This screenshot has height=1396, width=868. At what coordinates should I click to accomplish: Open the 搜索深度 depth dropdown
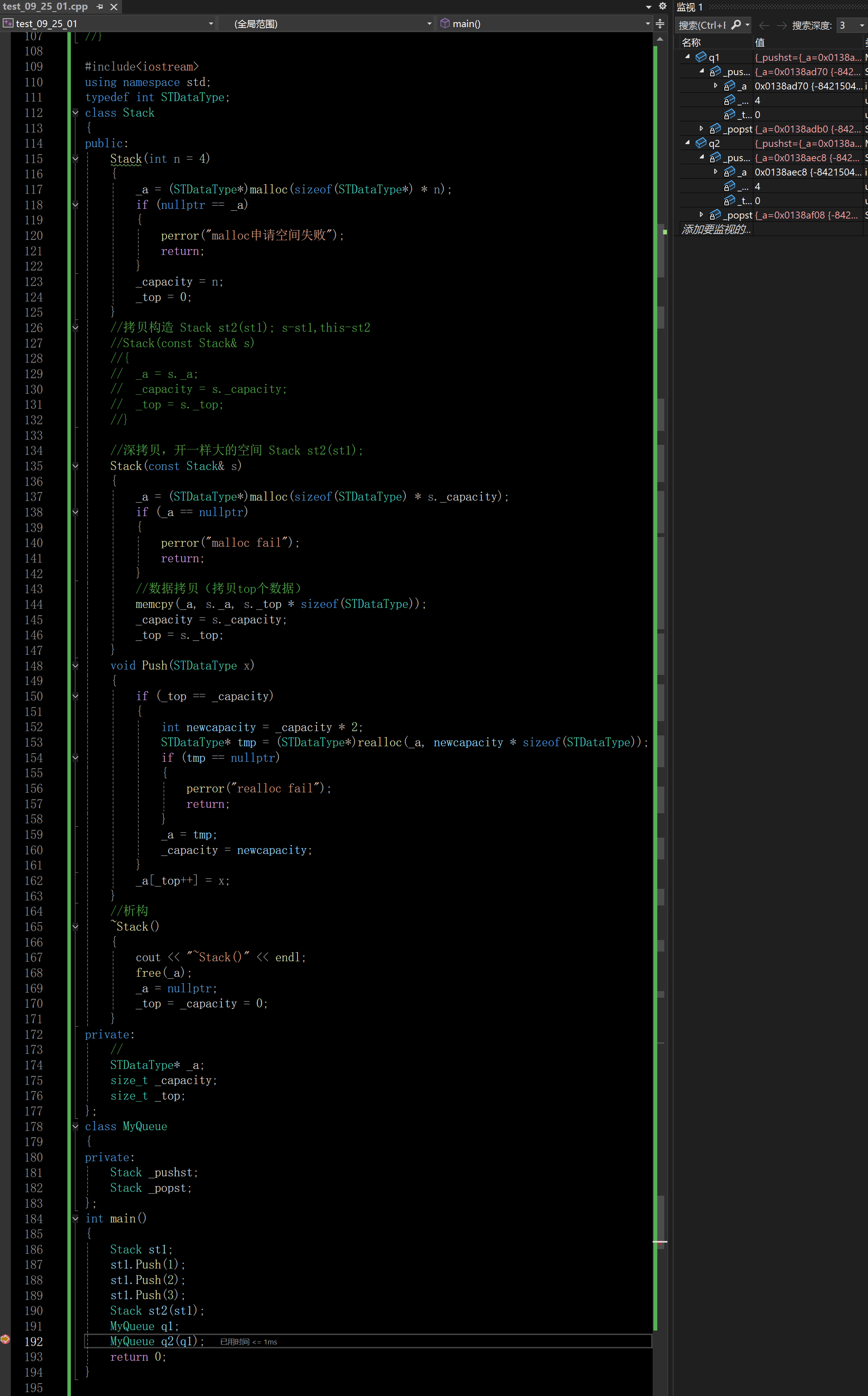click(x=852, y=25)
